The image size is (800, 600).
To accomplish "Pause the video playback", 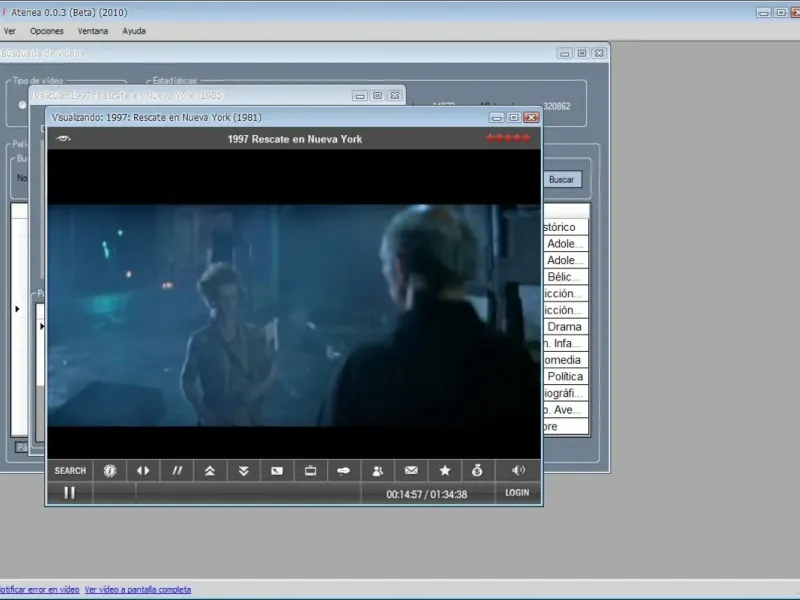I will [70, 493].
